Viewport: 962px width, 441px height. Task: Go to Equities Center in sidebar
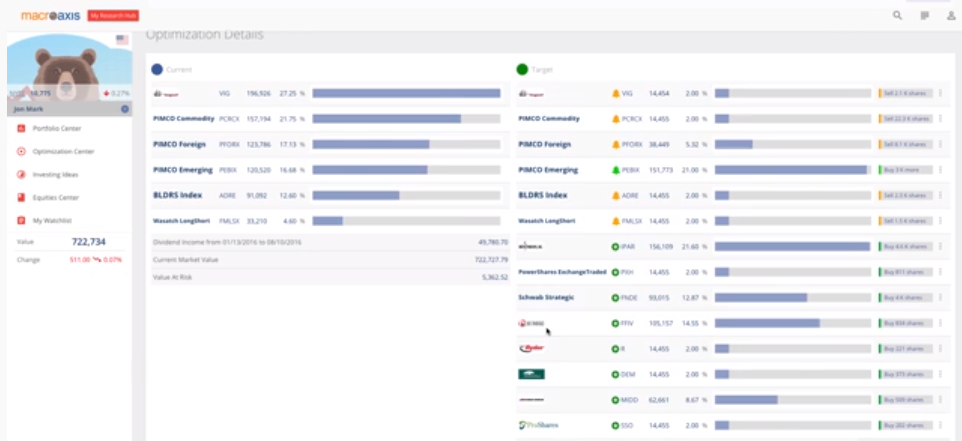click(x=56, y=197)
